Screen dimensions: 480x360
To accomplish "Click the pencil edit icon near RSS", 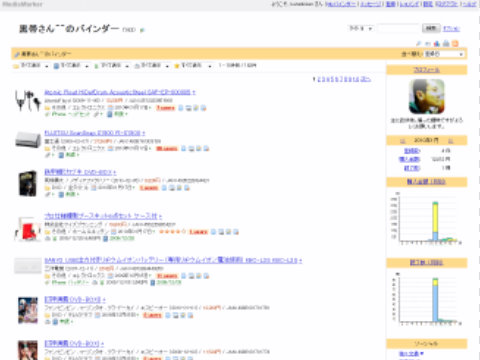I will (419, 44).
